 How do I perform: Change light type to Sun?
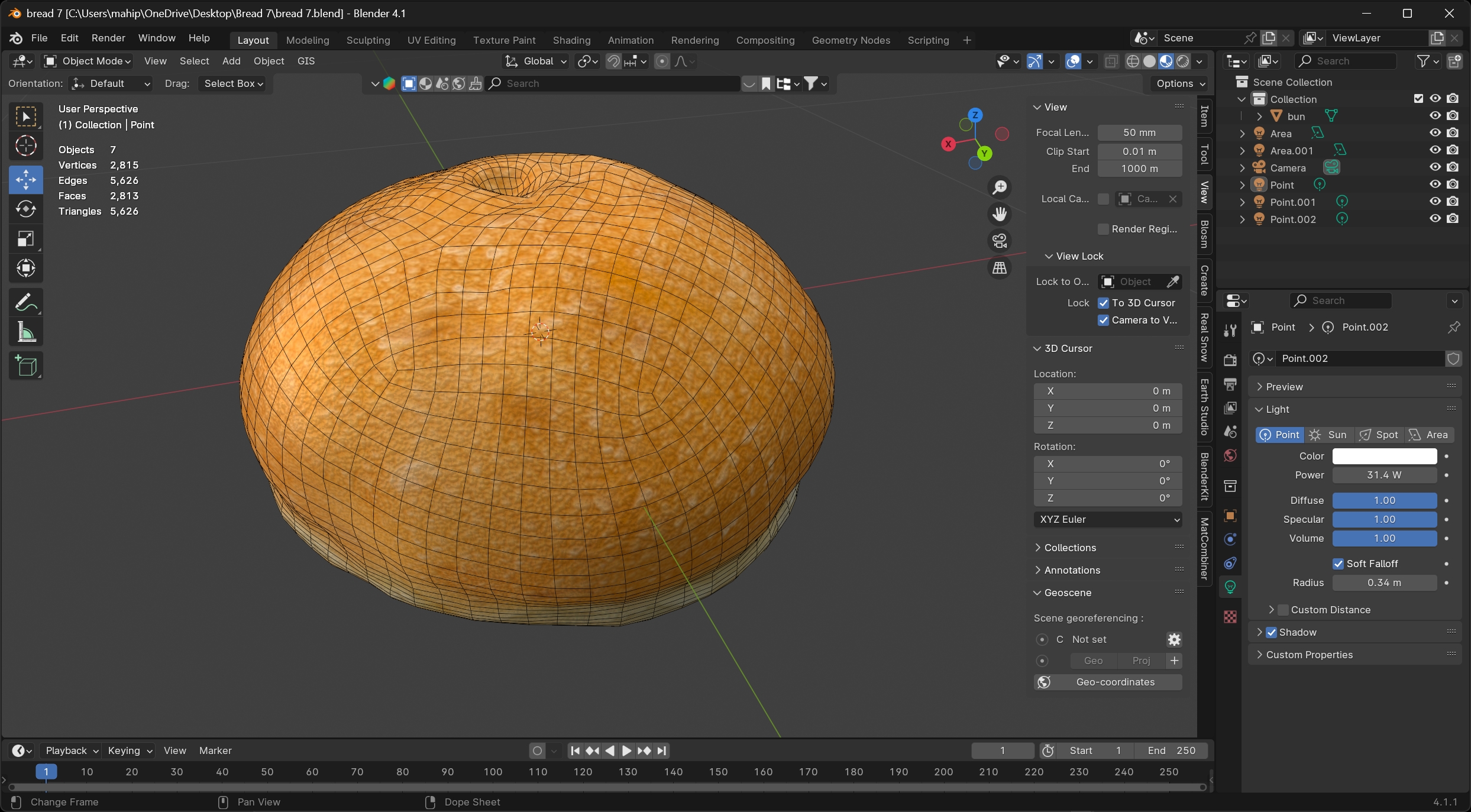click(x=1329, y=435)
